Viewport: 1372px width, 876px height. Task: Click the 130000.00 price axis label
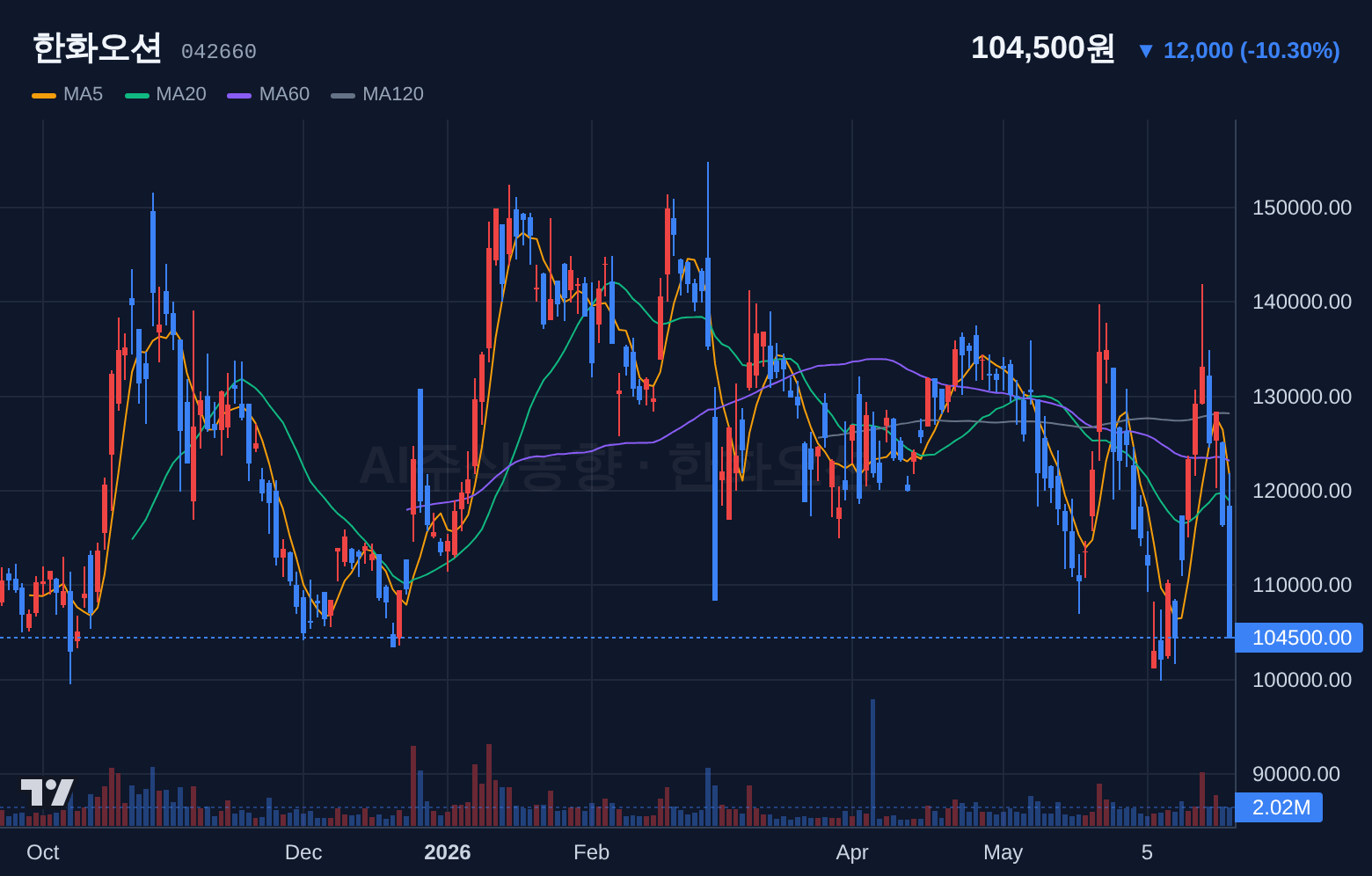[1302, 397]
